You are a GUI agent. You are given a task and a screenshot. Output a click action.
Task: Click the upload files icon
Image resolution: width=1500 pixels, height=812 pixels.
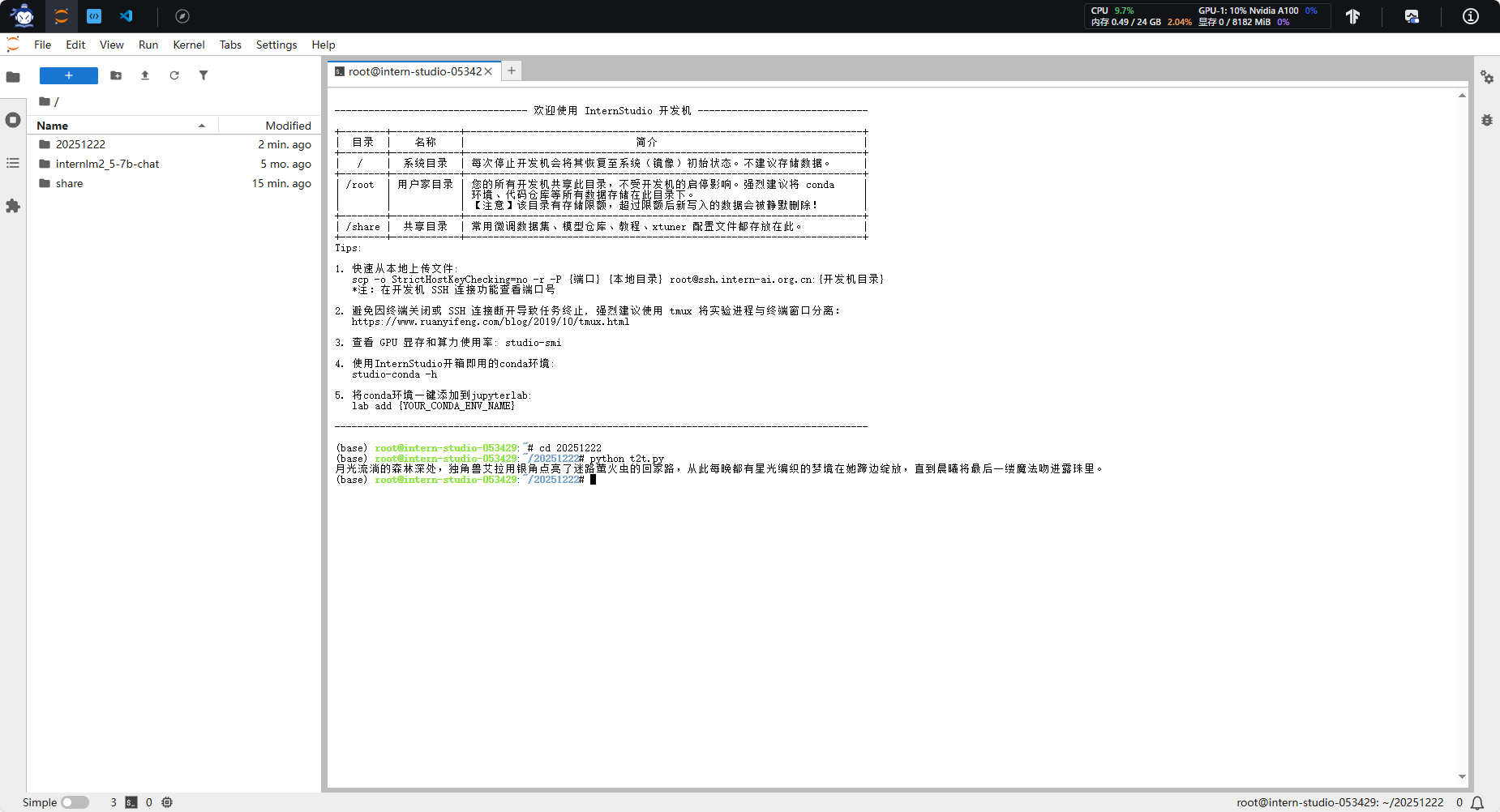coord(145,75)
